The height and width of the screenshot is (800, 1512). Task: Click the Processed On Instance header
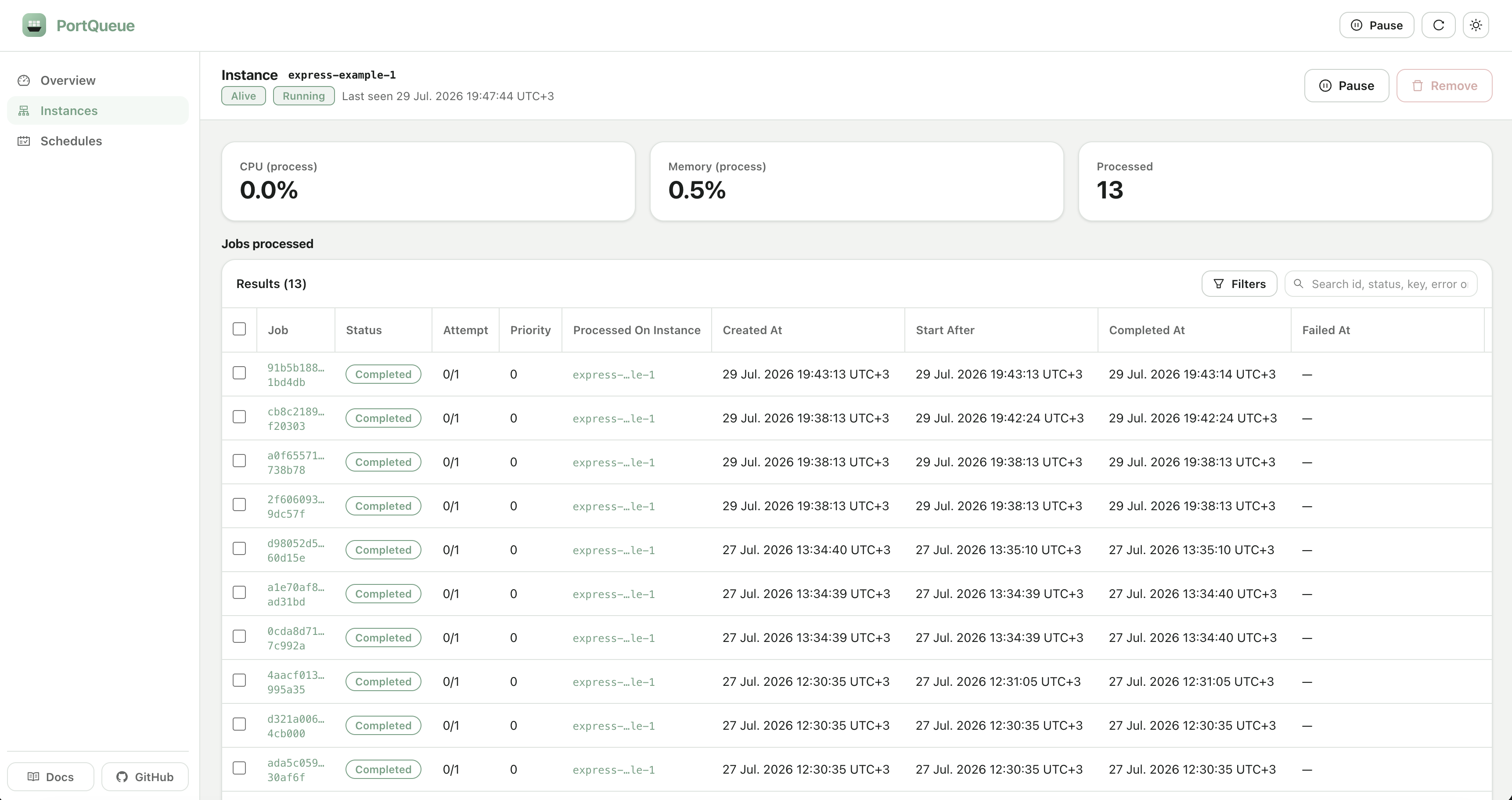pyautogui.click(x=637, y=331)
